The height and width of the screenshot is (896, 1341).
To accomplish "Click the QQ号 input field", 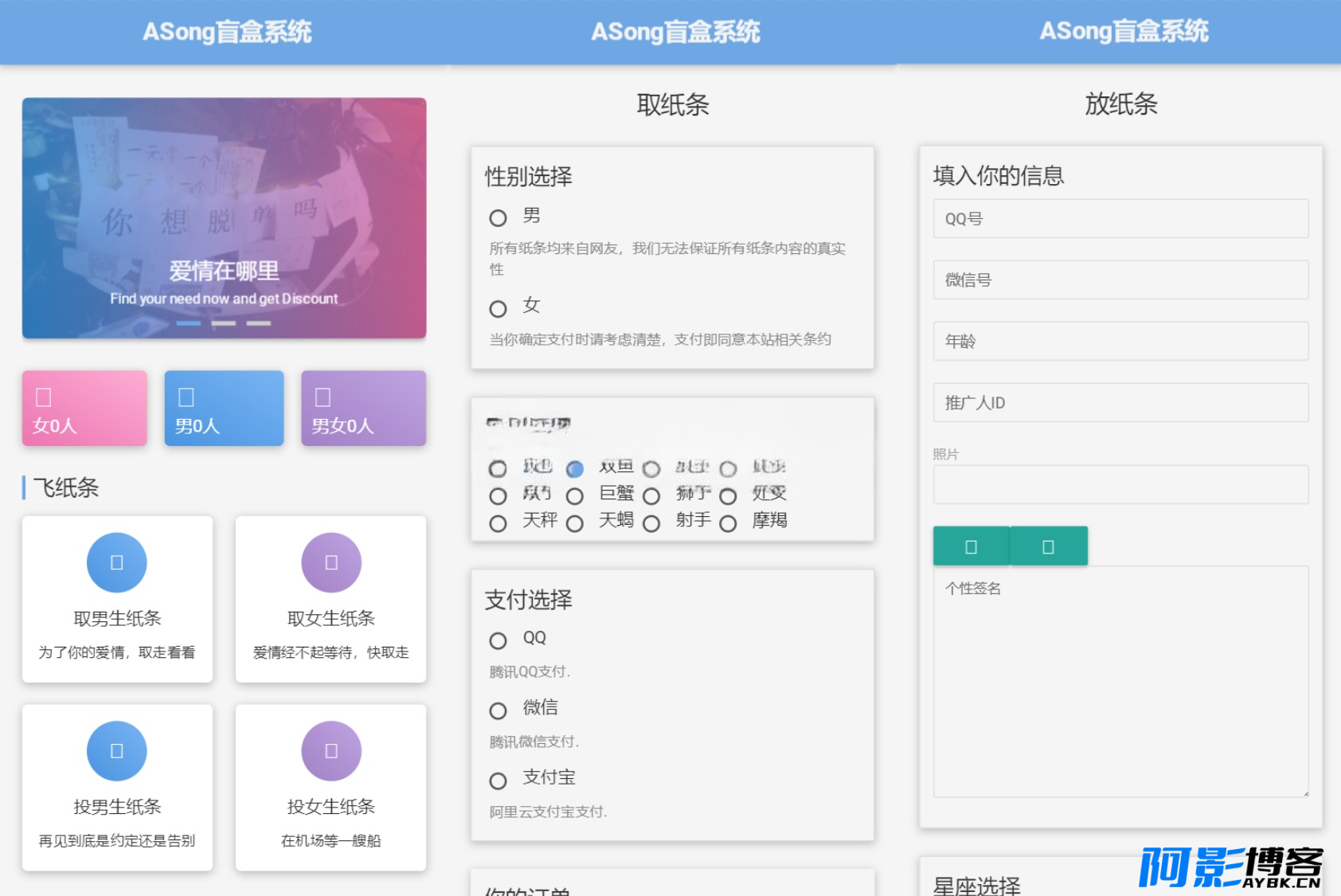I will [x=1120, y=219].
